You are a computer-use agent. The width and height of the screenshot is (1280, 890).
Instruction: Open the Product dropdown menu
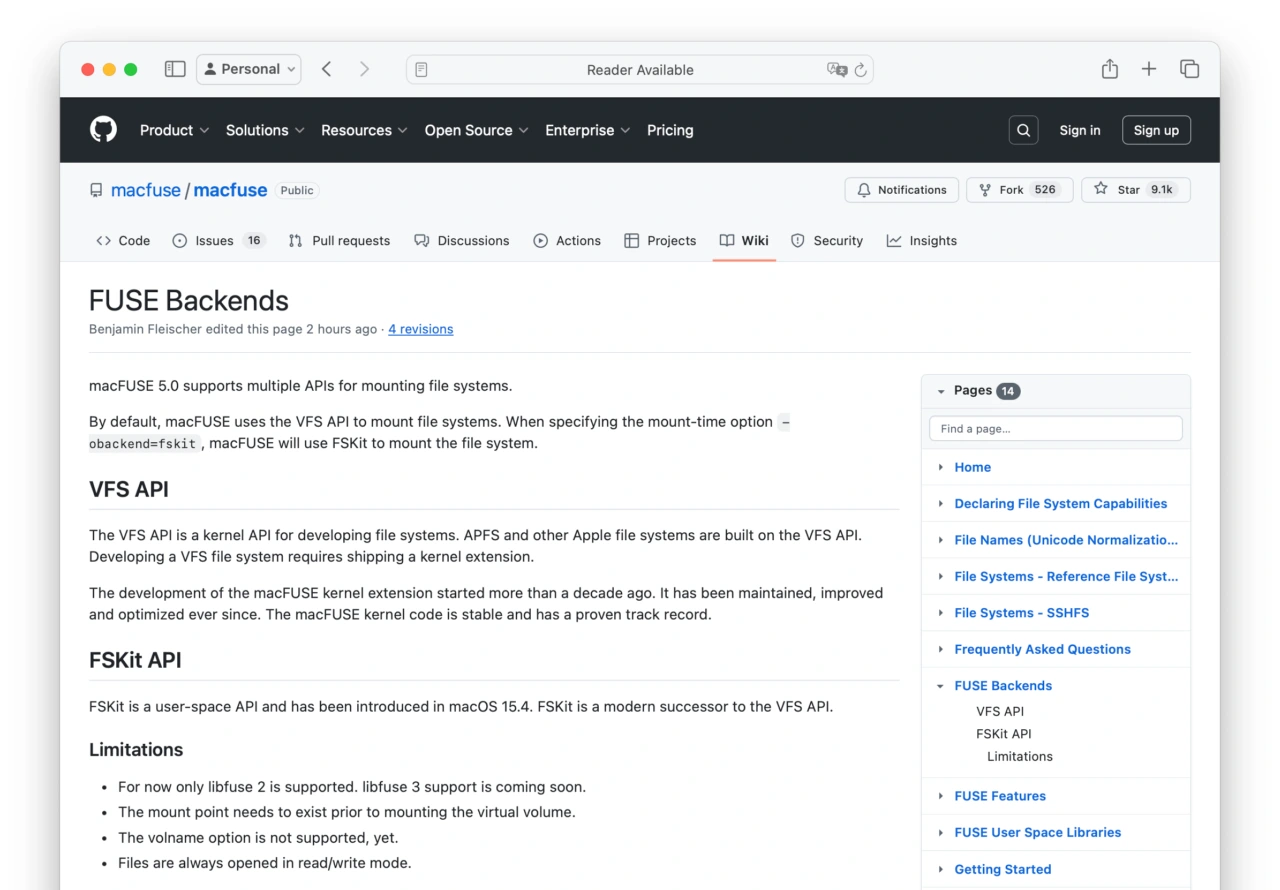[x=174, y=130]
